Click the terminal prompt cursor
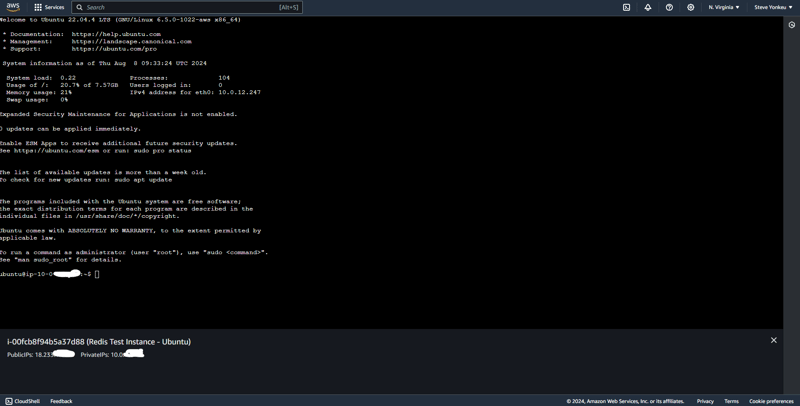This screenshot has height=406, width=800. click(97, 274)
